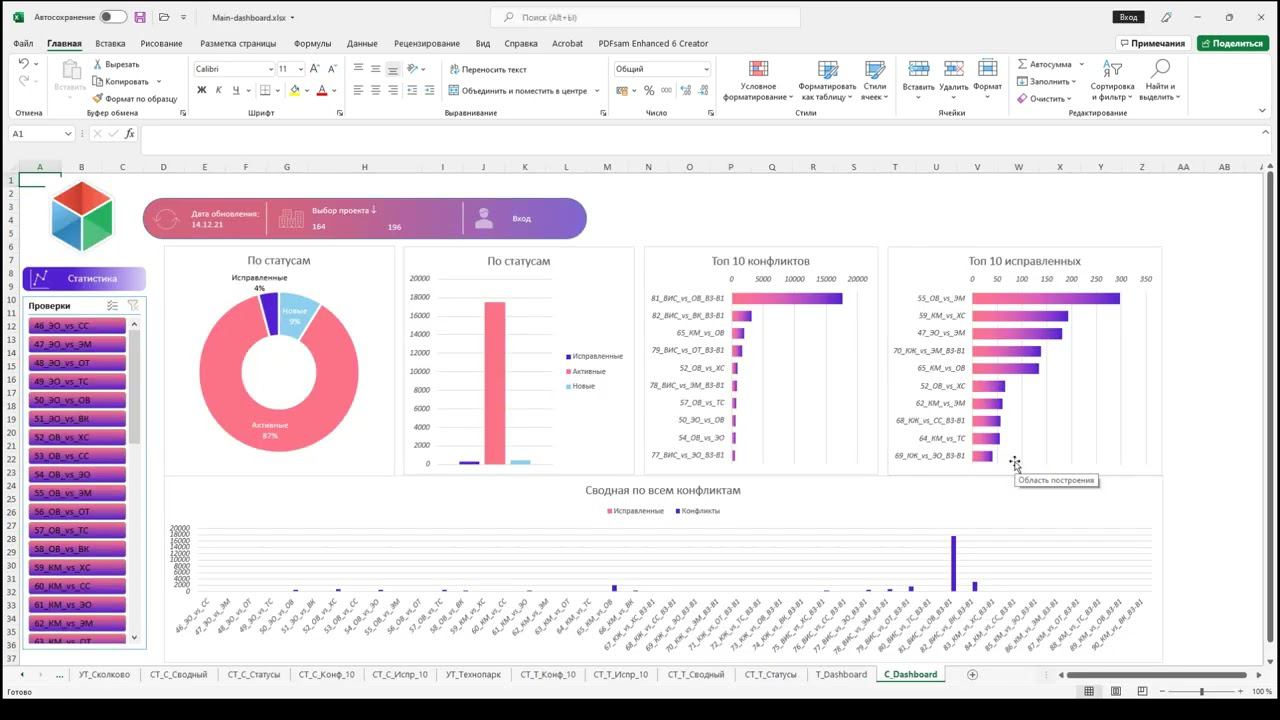Image resolution: width=1280 pixels, height=720 pixels.
Task: Click the Статистика button on dashboard
Action: pyautogui.click(x=84, y=279)
